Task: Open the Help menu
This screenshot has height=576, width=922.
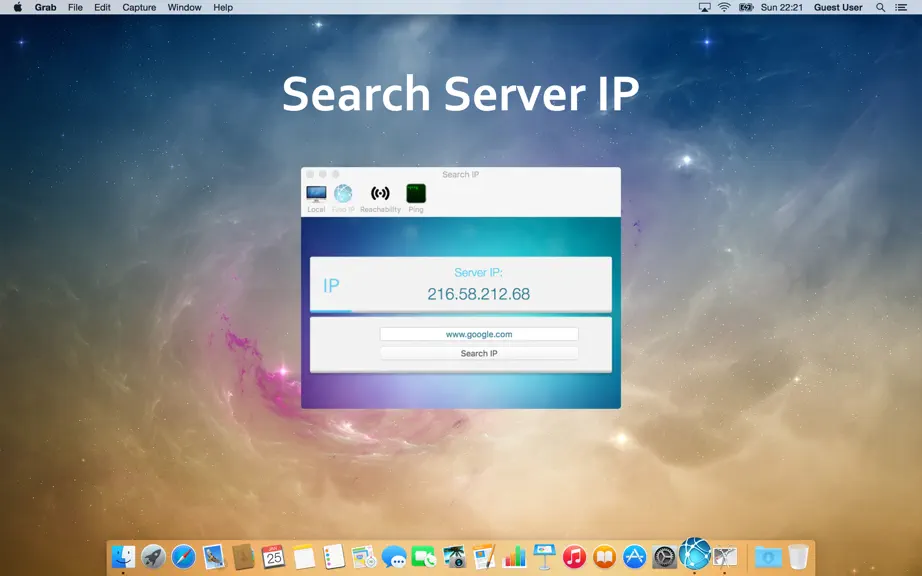Action: pyautogui.click(x=223, y=8)
